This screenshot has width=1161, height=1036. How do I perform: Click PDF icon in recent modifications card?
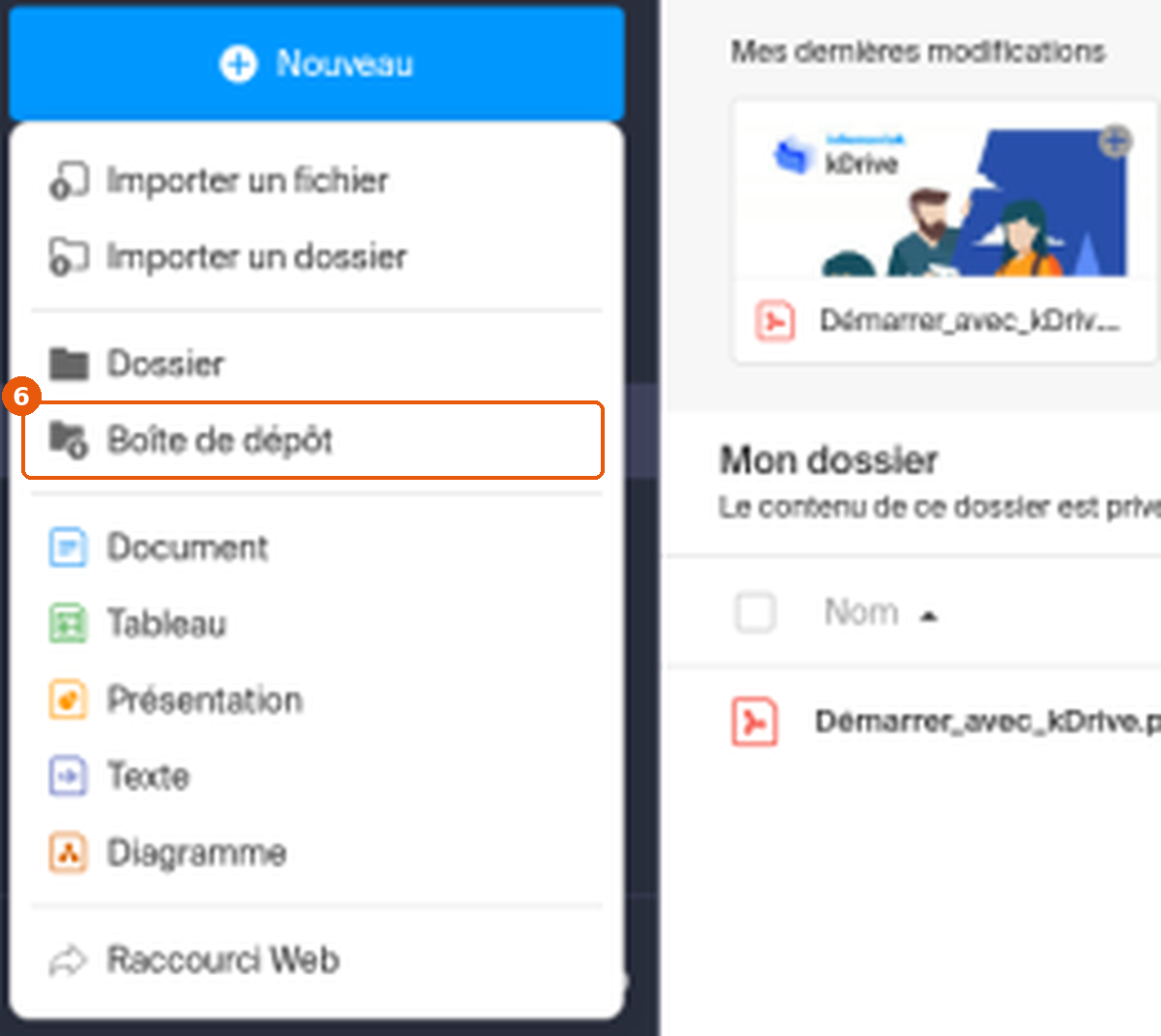tap(775, 321)
